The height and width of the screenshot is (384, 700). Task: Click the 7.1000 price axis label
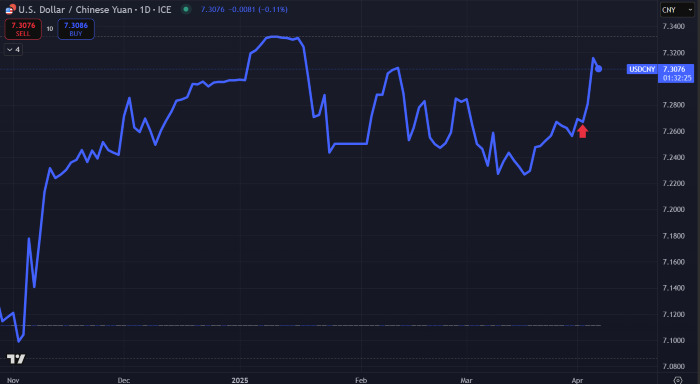tap(674, 340)
